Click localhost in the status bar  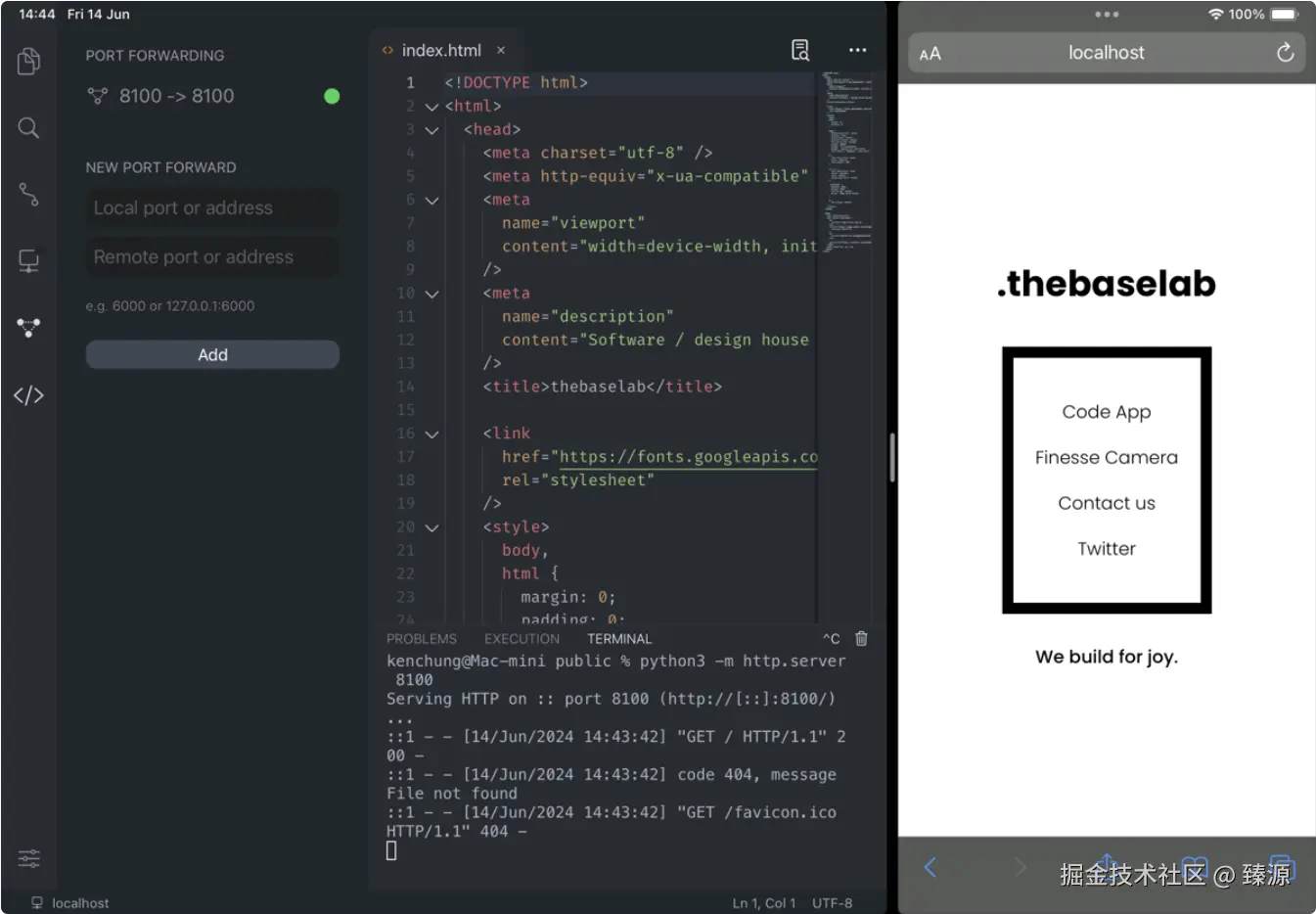coord(70,903)
